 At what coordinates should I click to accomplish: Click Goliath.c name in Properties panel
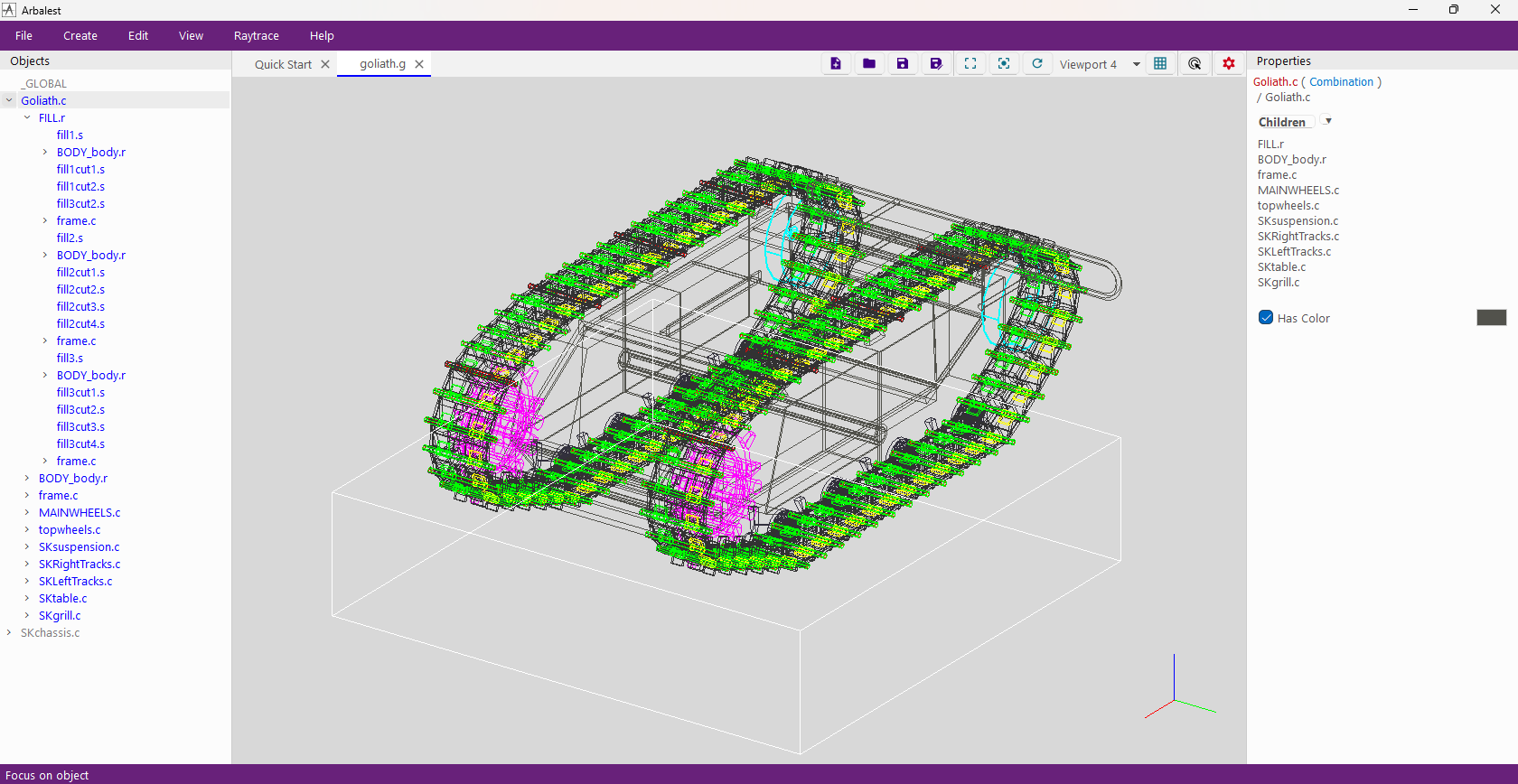[1275, 81]
